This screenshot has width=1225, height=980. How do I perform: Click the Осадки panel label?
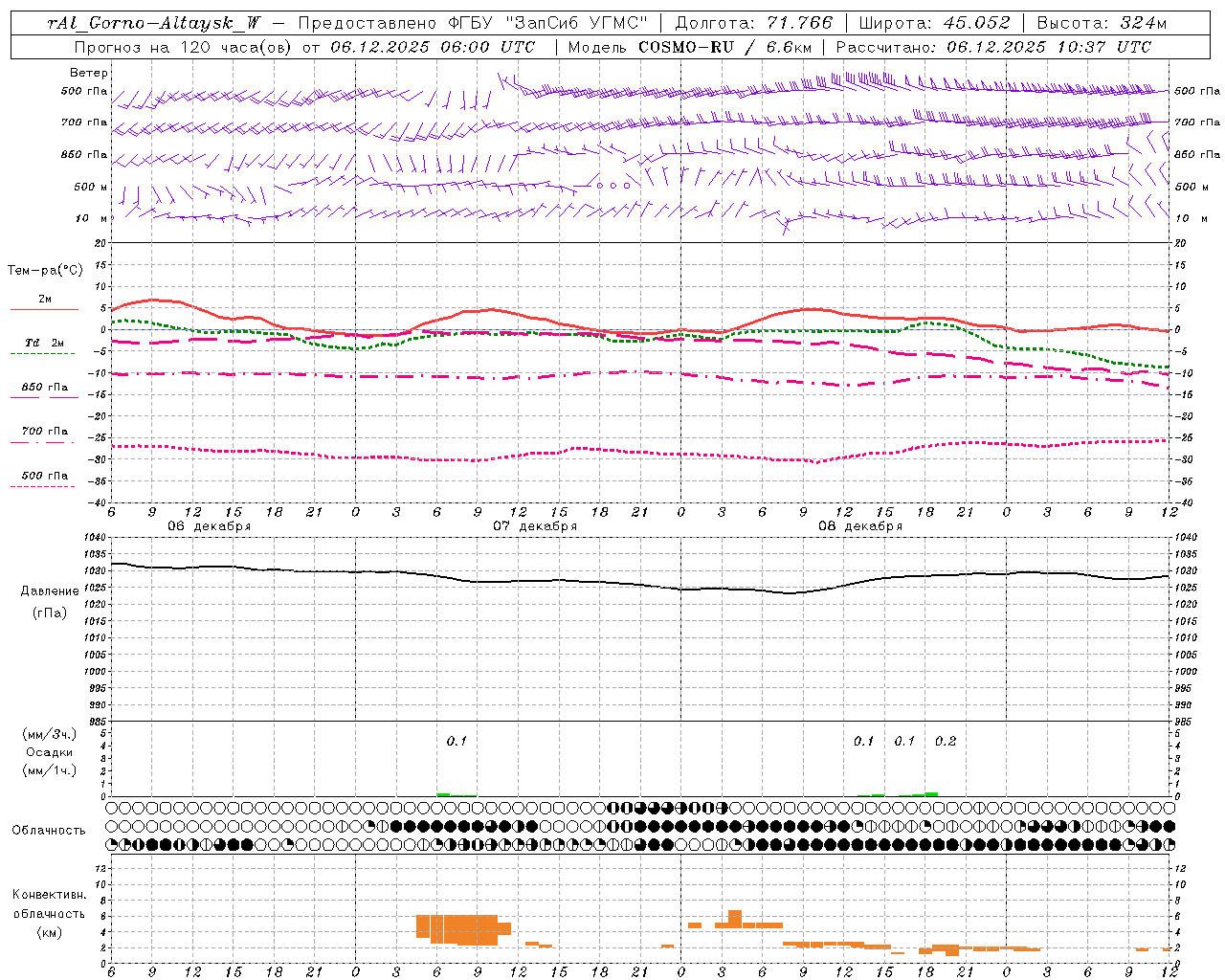50,752
